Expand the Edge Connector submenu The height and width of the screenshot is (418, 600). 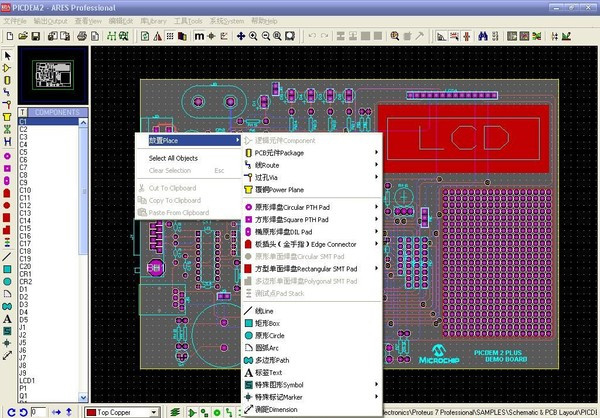click(x=311, y=244)
